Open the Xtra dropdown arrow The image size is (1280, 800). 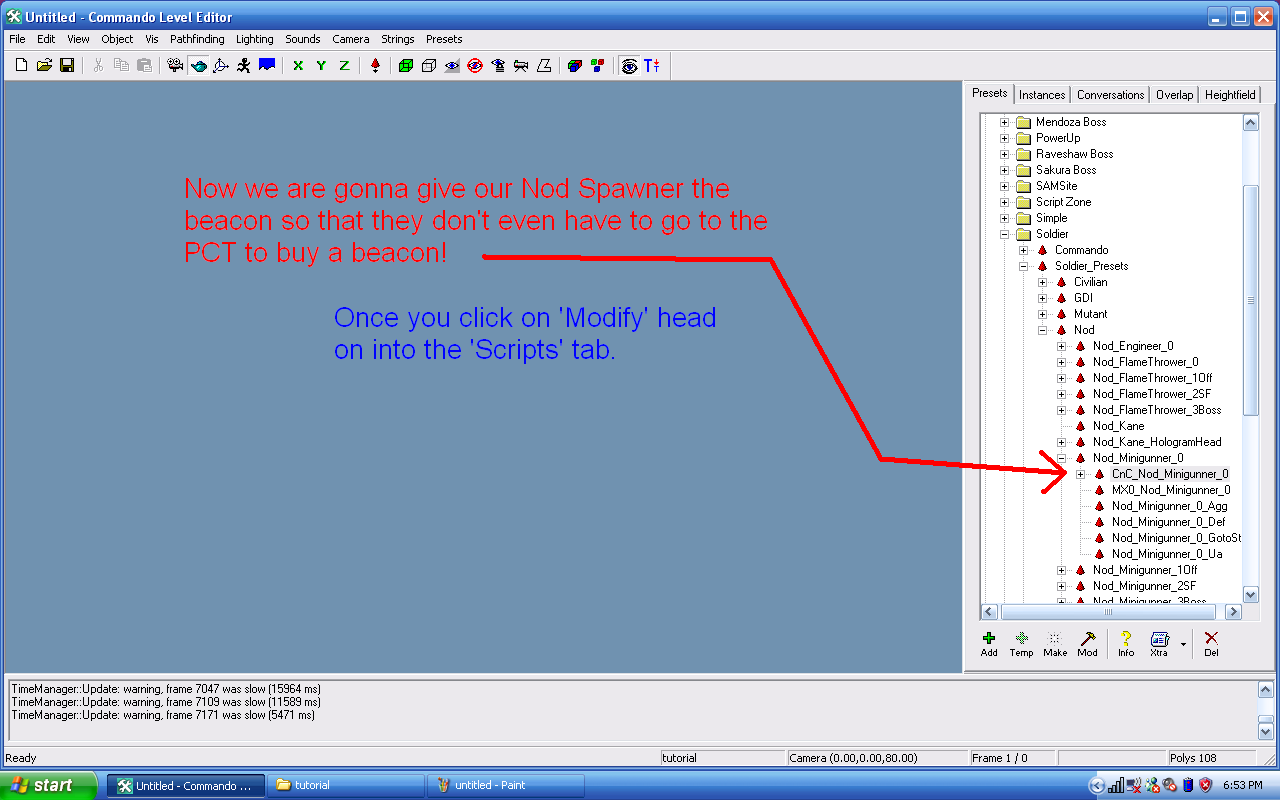click(1183, 644)
